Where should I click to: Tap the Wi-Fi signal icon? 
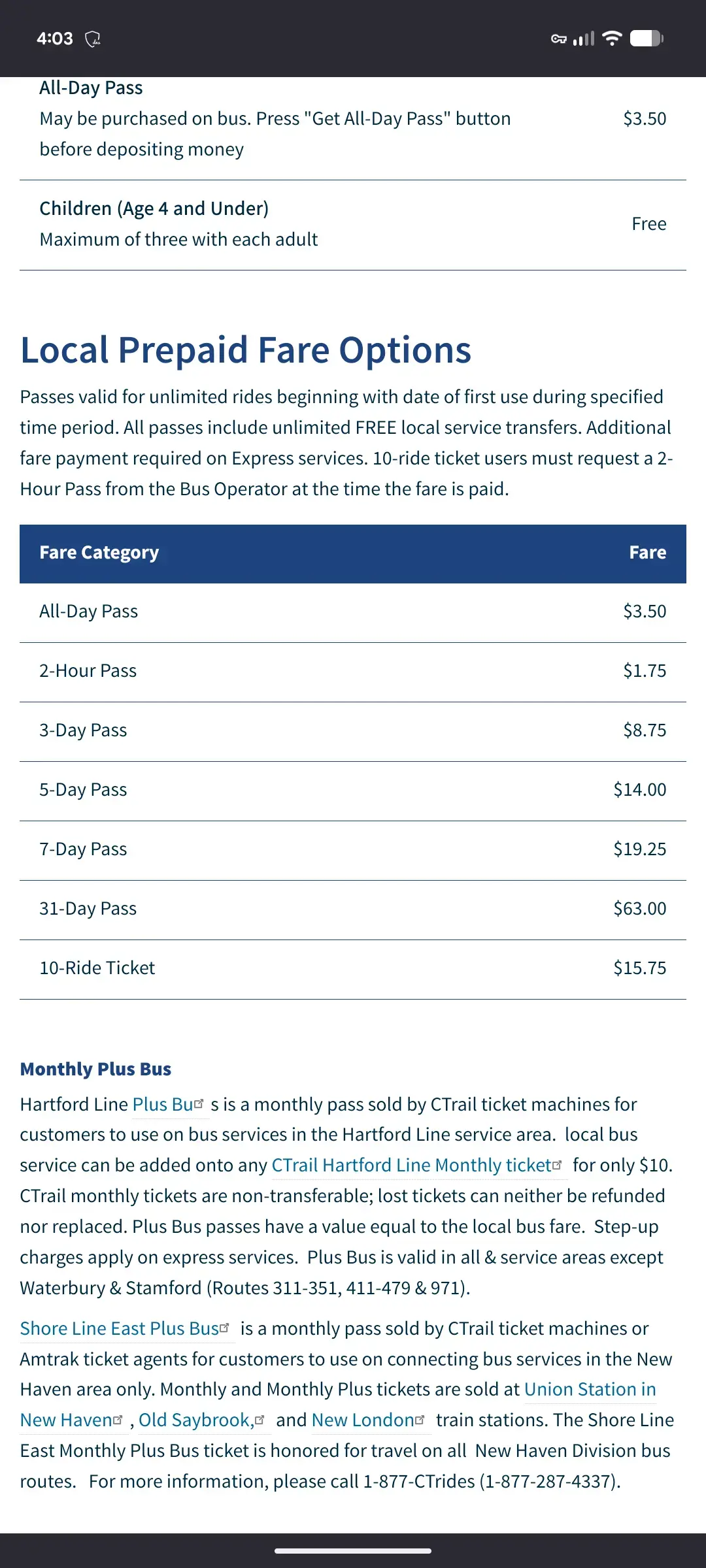point(612,38)
